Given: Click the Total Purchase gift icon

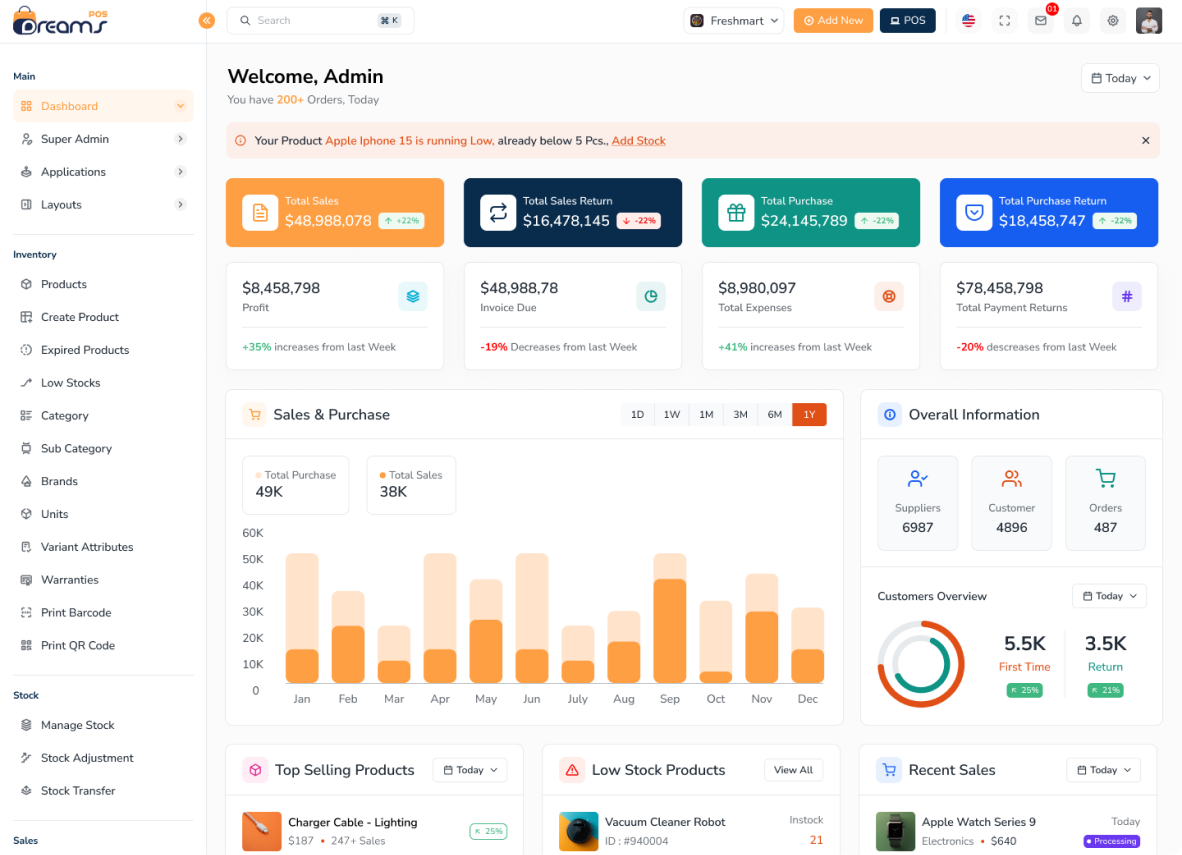Looking at the screenshot, I should tap(736, 213).
